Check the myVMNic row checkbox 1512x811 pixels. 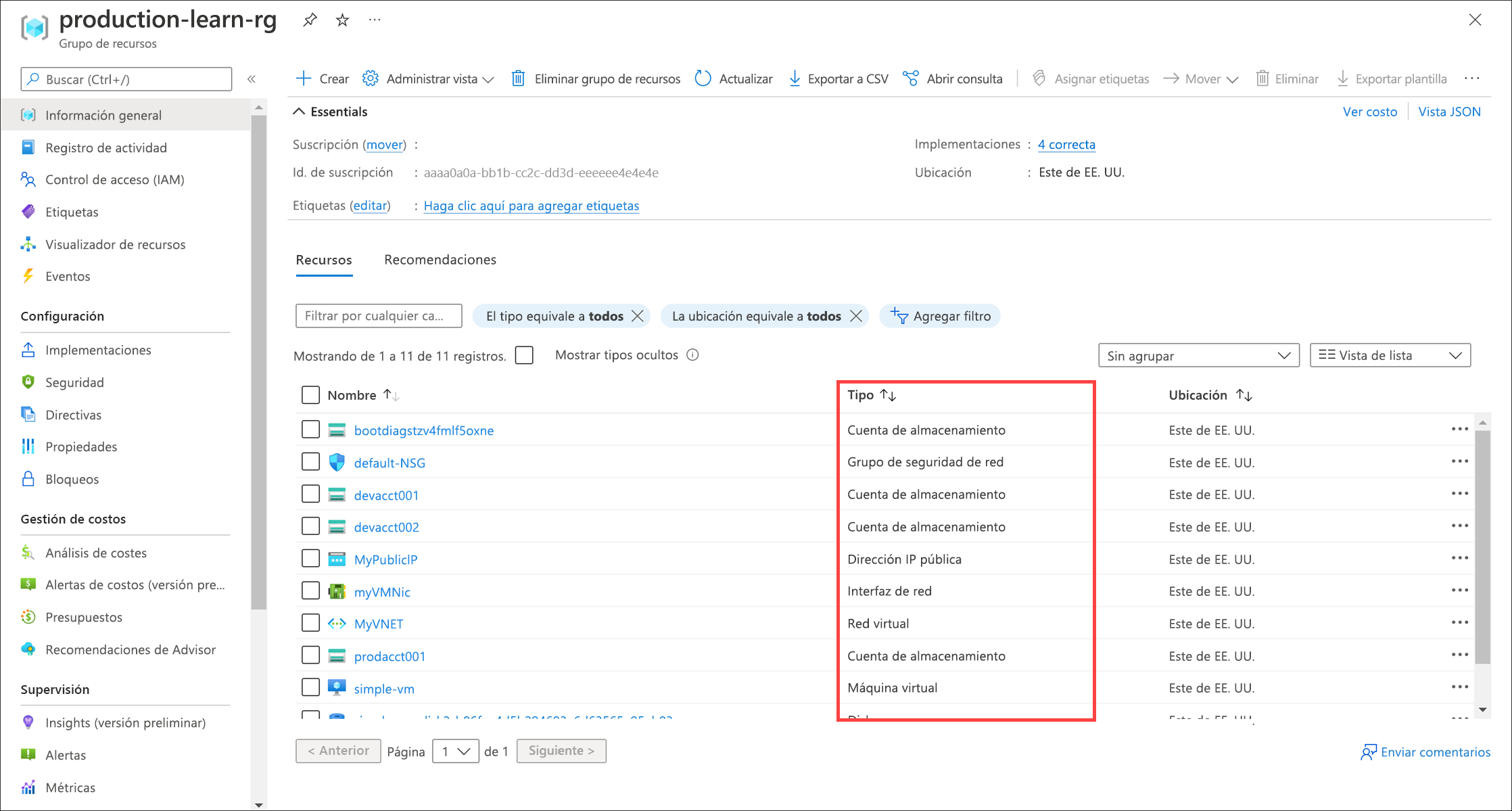pos(310,590)
